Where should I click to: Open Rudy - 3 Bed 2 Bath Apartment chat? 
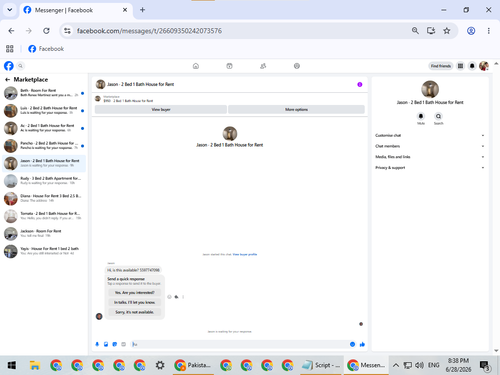click(44, 181)
